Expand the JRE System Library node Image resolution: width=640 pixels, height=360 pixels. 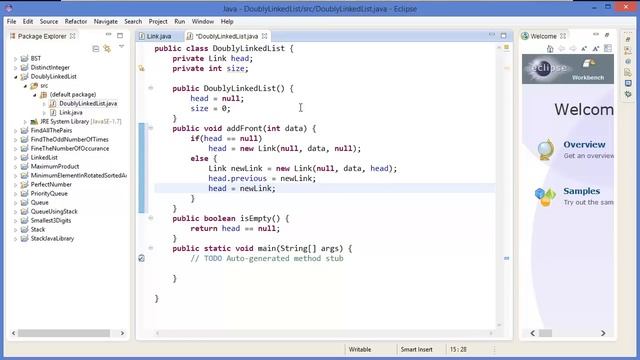pos(25,122)
